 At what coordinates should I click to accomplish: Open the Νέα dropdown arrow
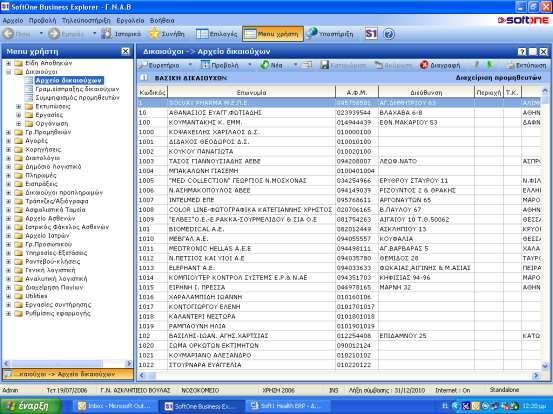pos(296,65)
